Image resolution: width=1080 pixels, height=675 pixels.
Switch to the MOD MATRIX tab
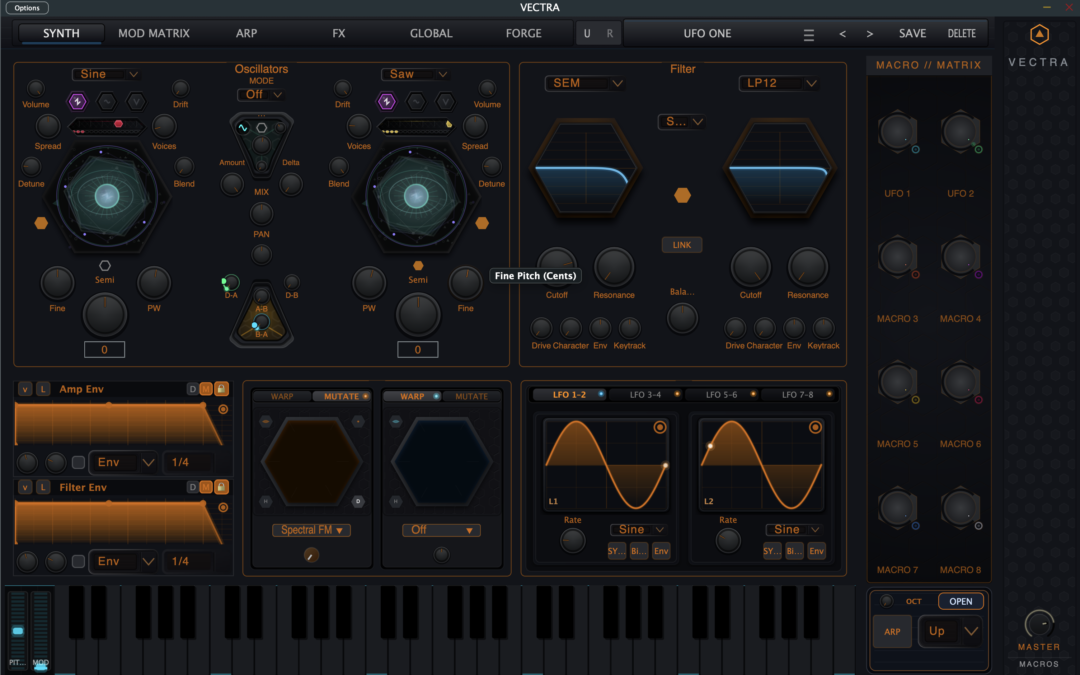(x=154, y=33)
